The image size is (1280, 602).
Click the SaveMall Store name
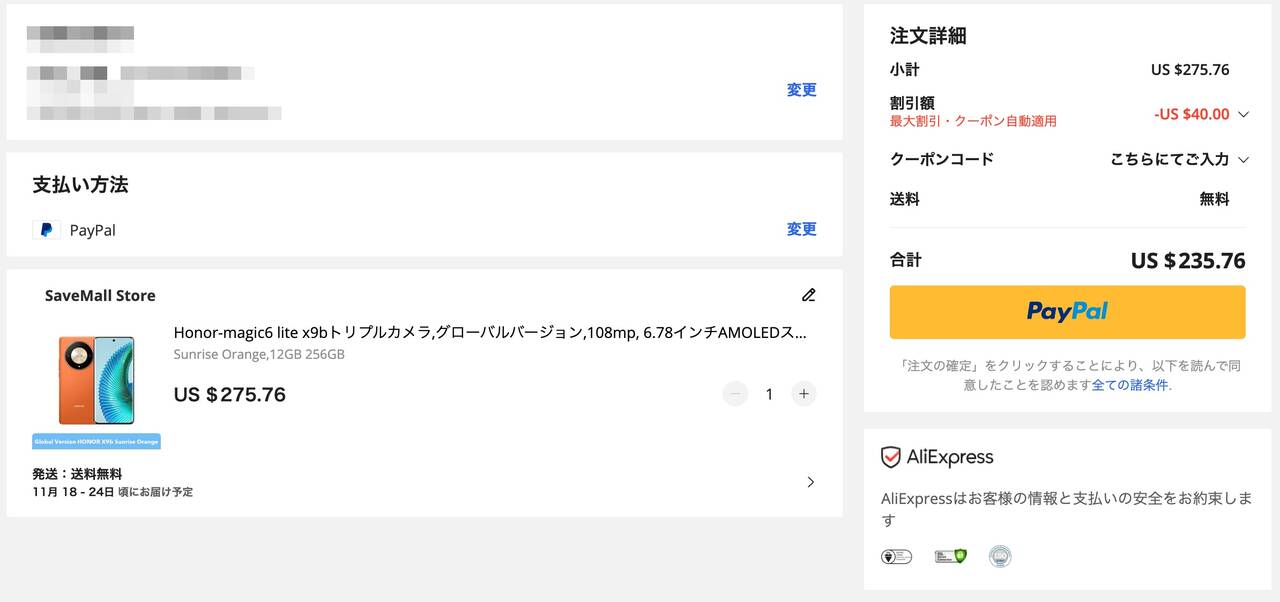(x=100, y=296)
